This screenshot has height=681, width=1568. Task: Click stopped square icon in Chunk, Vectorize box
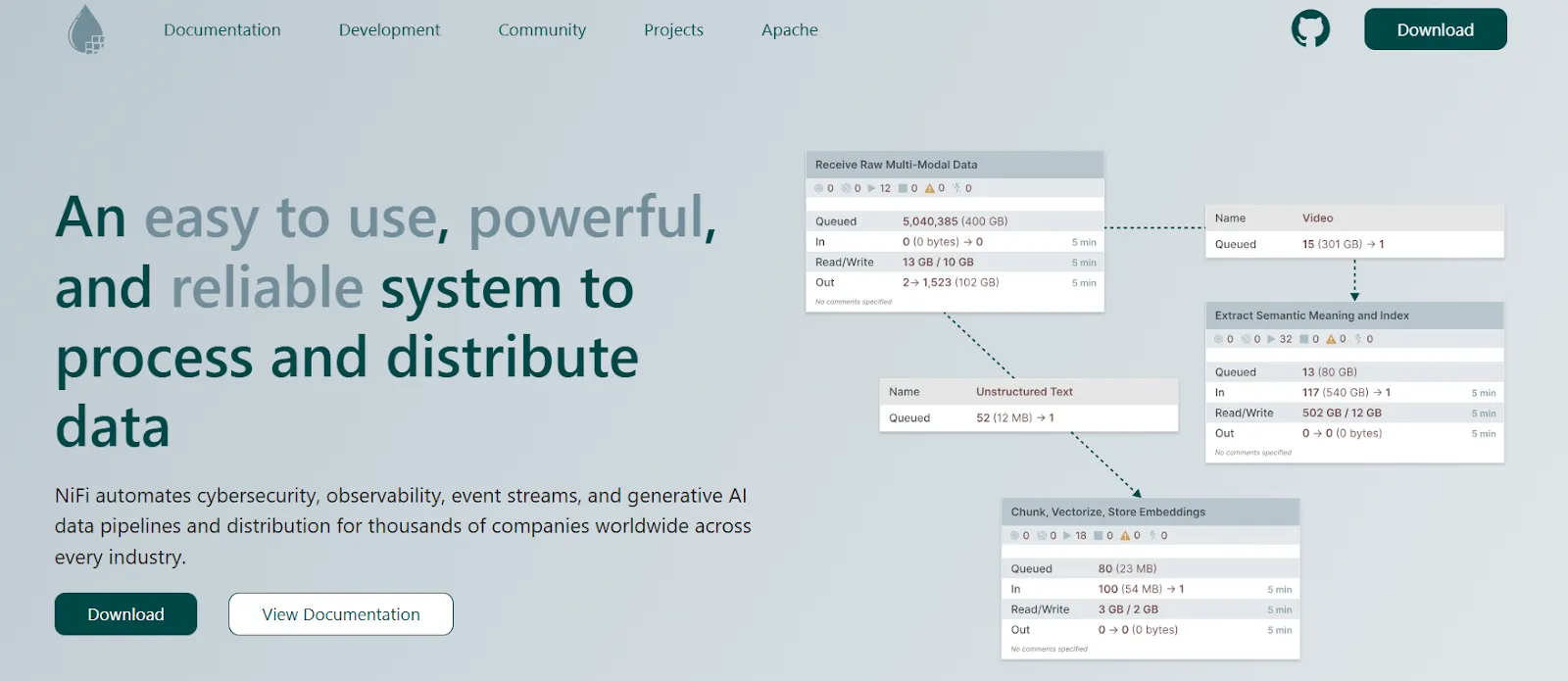point(1099,536)
